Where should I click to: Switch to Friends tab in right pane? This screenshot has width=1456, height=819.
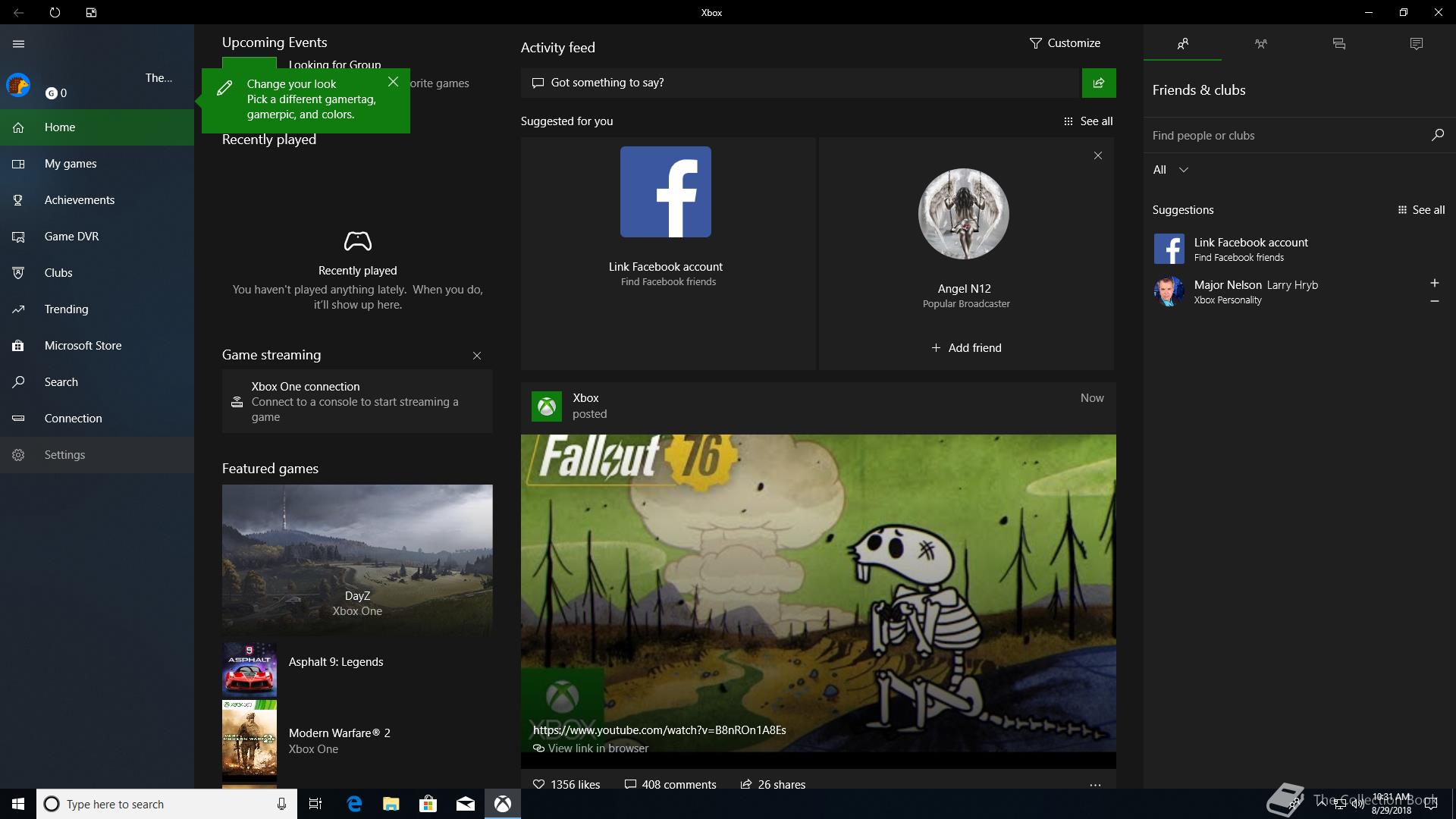pos(1183,44)
